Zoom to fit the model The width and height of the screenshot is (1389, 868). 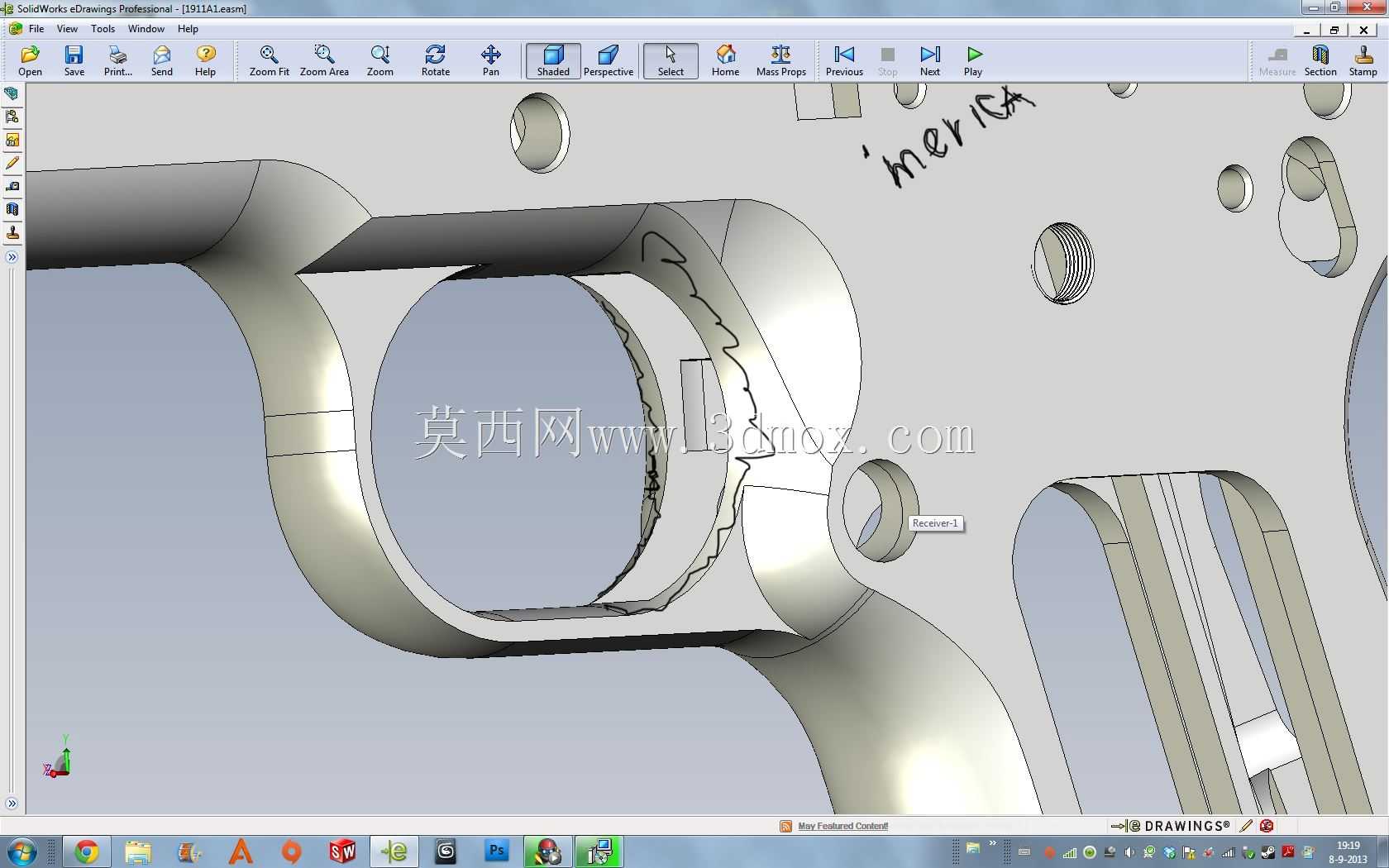pyautogui.click(x=270, y=60)
